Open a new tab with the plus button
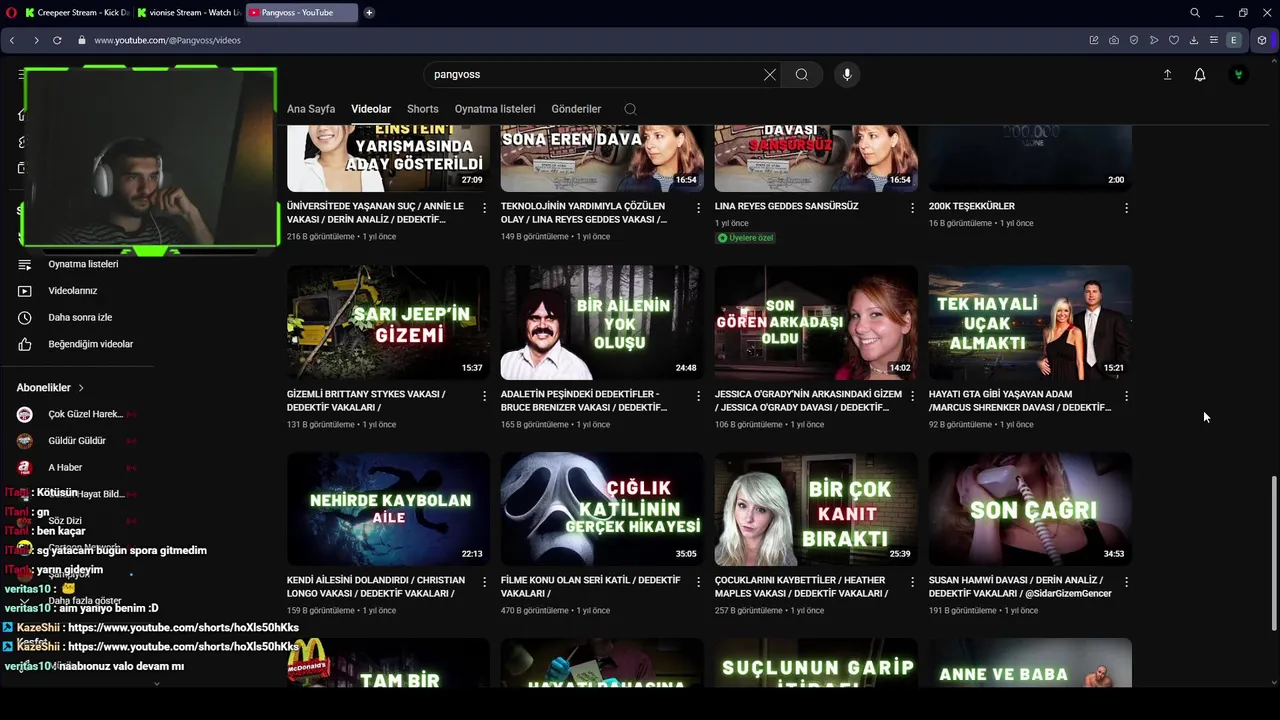The height and width of the screenshot is (720, 1280). click(369, 12)
